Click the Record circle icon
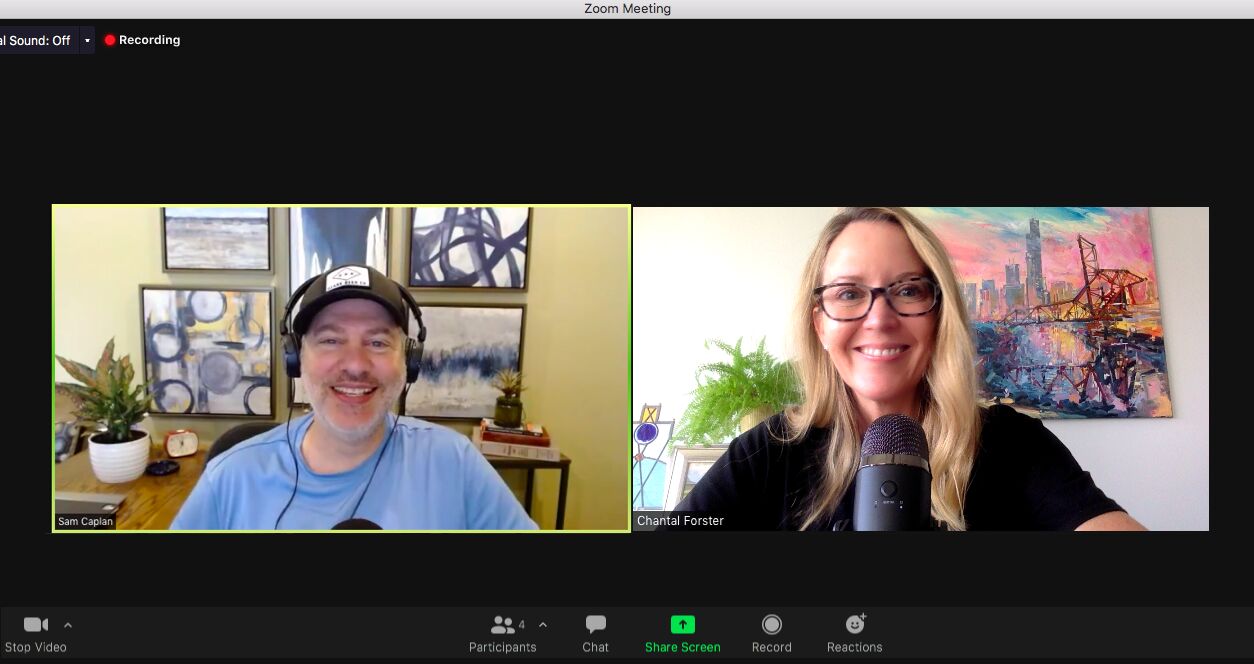 [772, 625]
